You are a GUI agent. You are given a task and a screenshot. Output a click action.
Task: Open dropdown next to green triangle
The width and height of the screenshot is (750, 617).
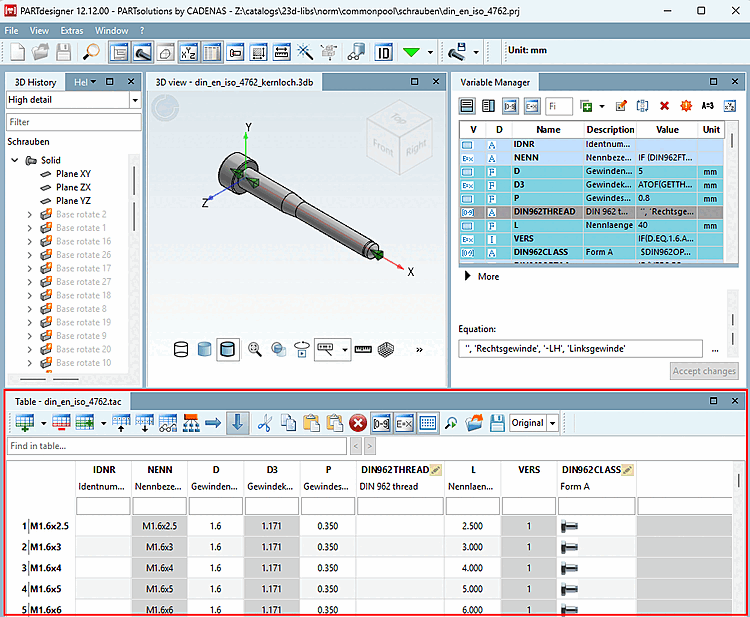tap(430, 52)
